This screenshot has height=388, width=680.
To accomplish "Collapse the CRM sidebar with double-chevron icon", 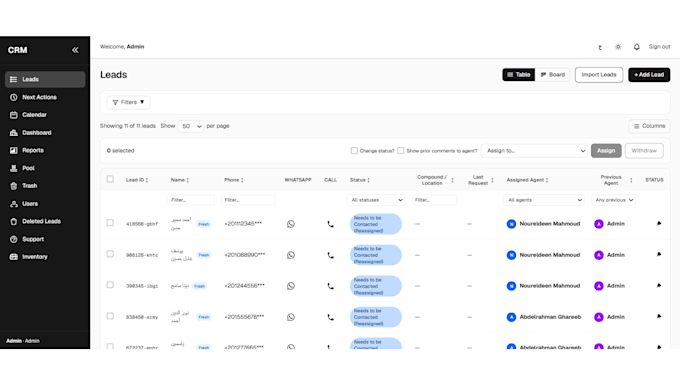I will [75, 50].
